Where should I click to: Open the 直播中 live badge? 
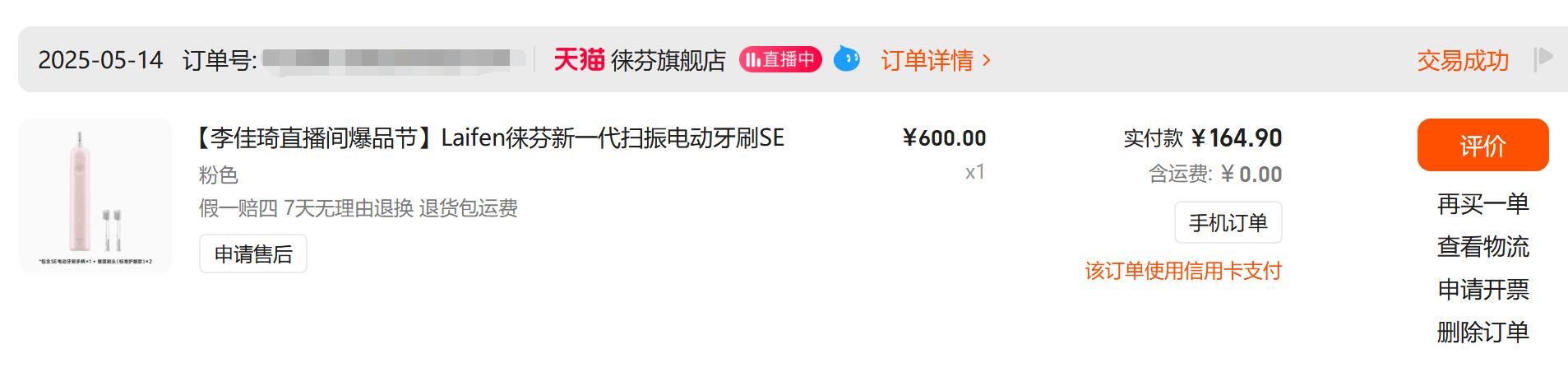point(780,59)
